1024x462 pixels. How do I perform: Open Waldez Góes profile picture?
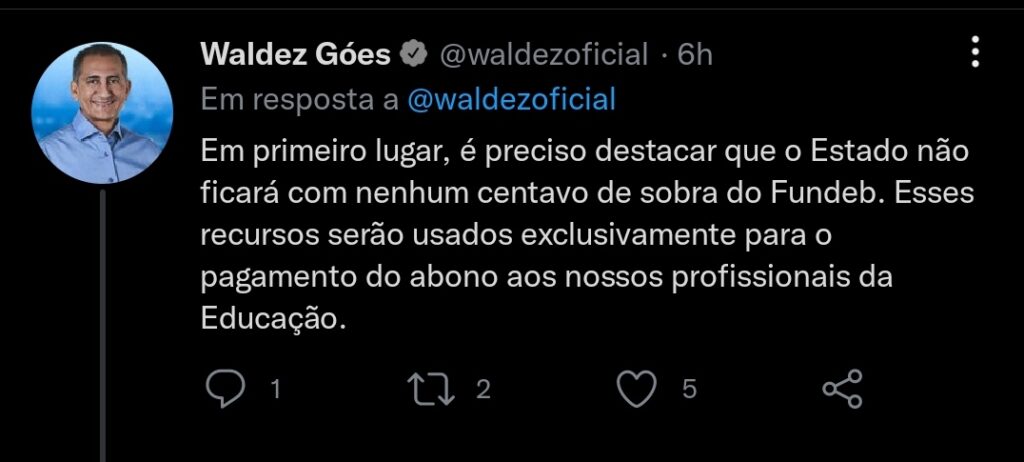pyautogui.click(x=102, y=112)
